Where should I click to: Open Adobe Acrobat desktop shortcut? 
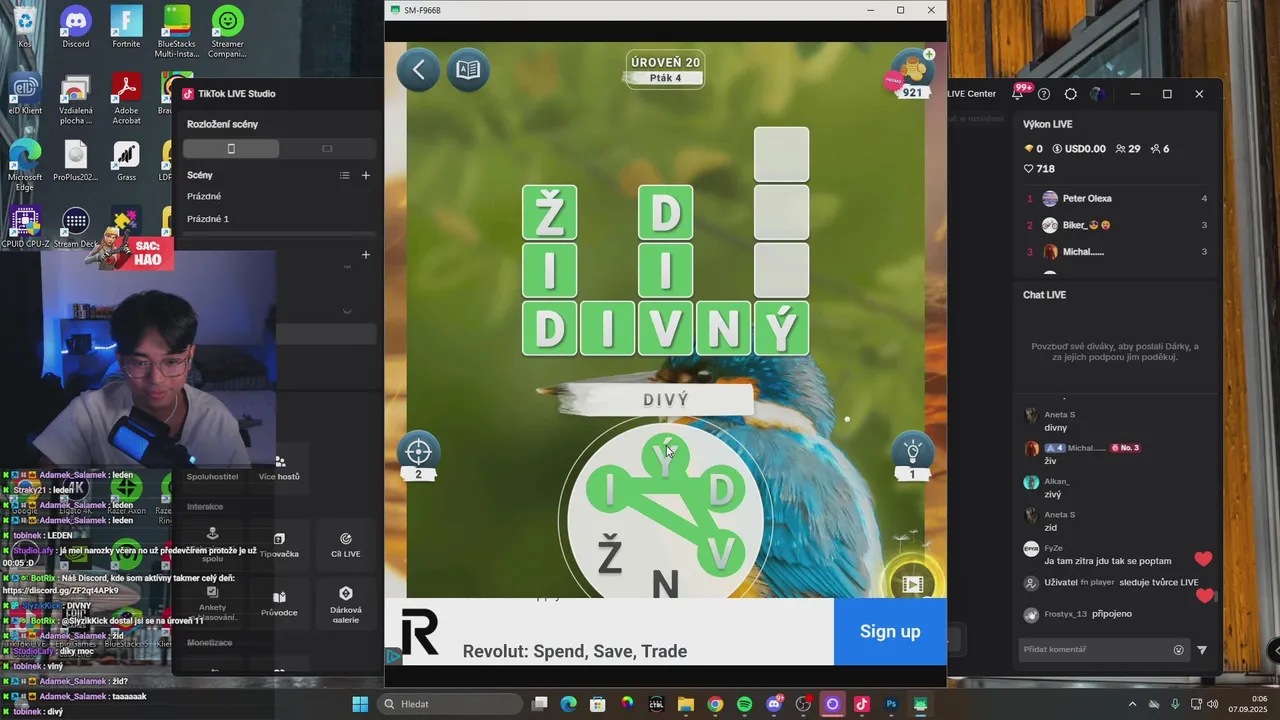pyautogui.click(x=126, y=99)
